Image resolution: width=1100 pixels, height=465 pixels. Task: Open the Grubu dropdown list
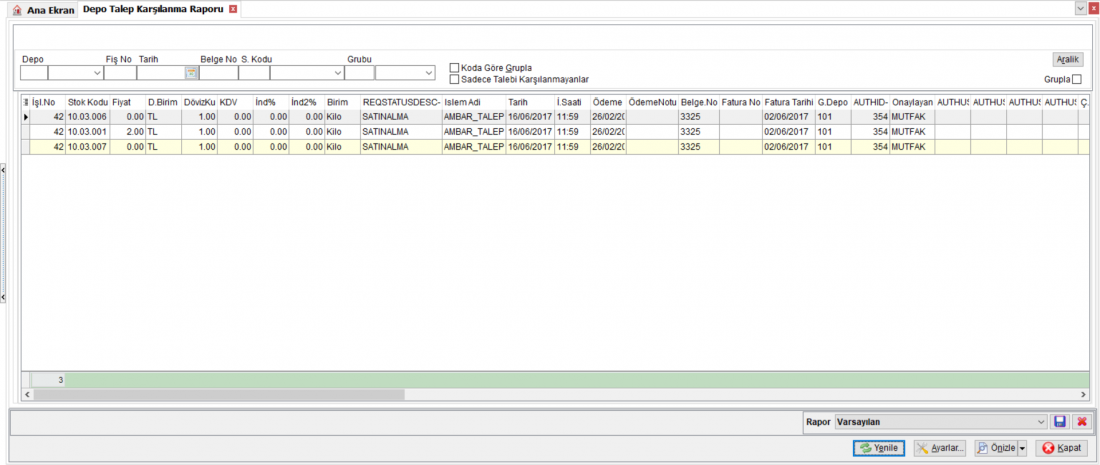[429, 72]
